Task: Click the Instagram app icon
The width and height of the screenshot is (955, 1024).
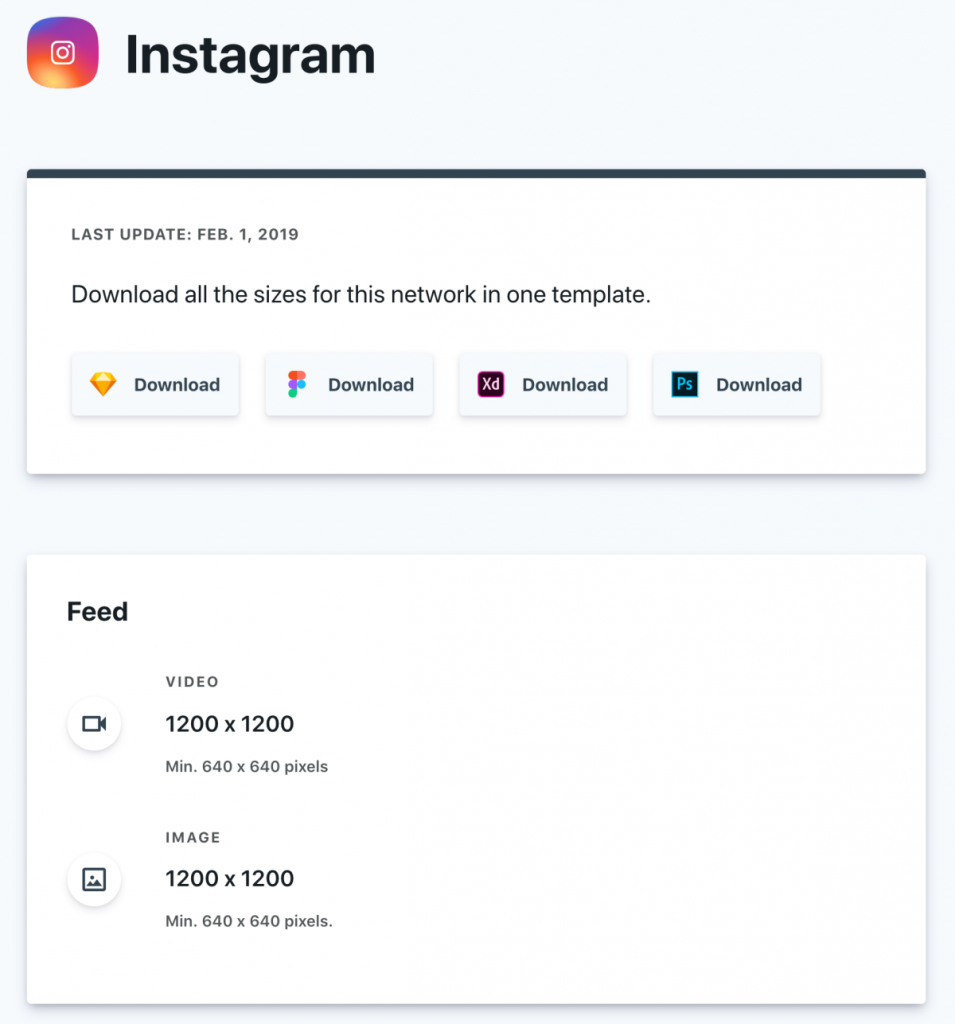Action: tap(62, 52)
